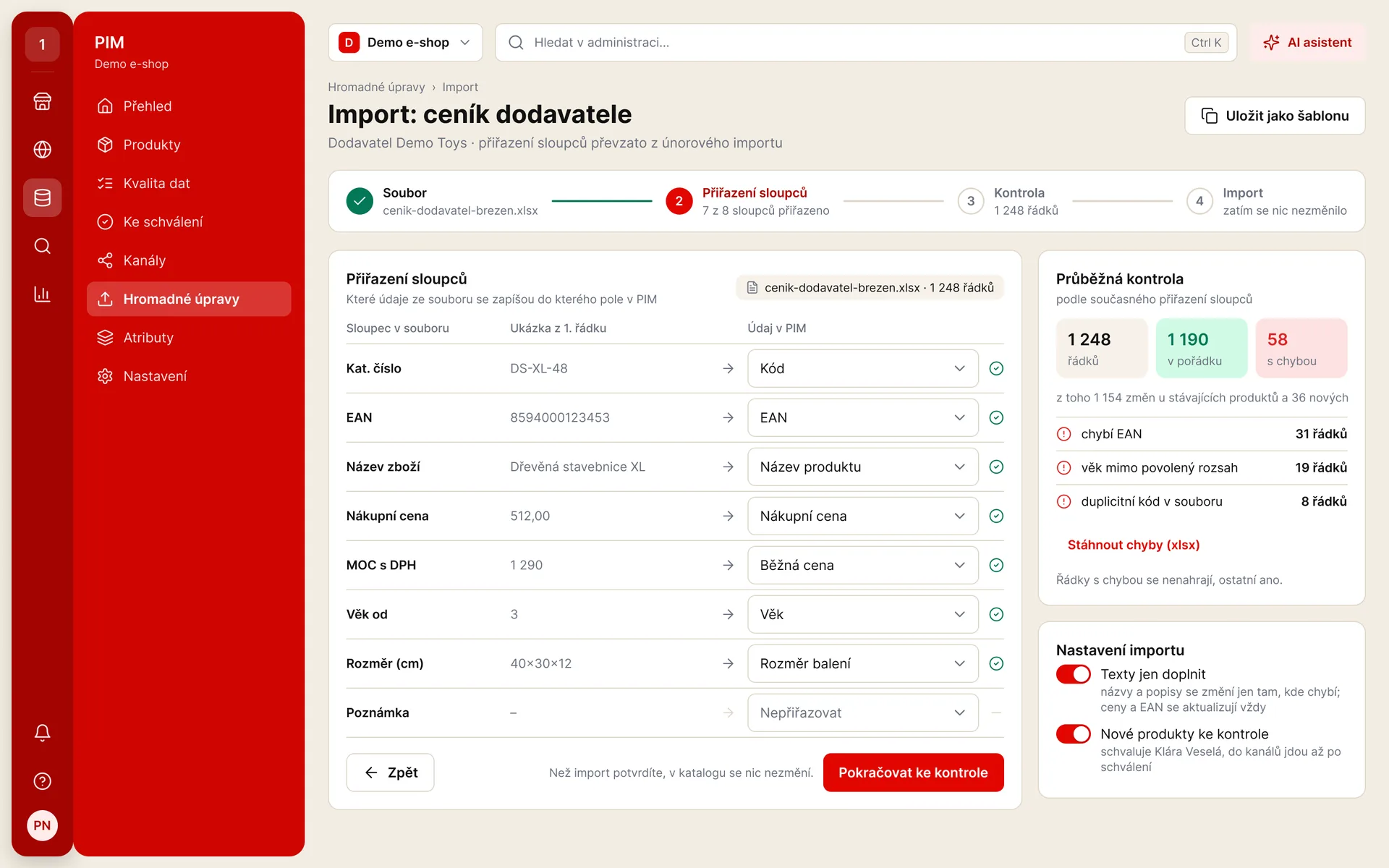Download errors via Stáhnout chyby (xlsx)
This screenshot has width=1389, height=868.
tap(1134, 545)
